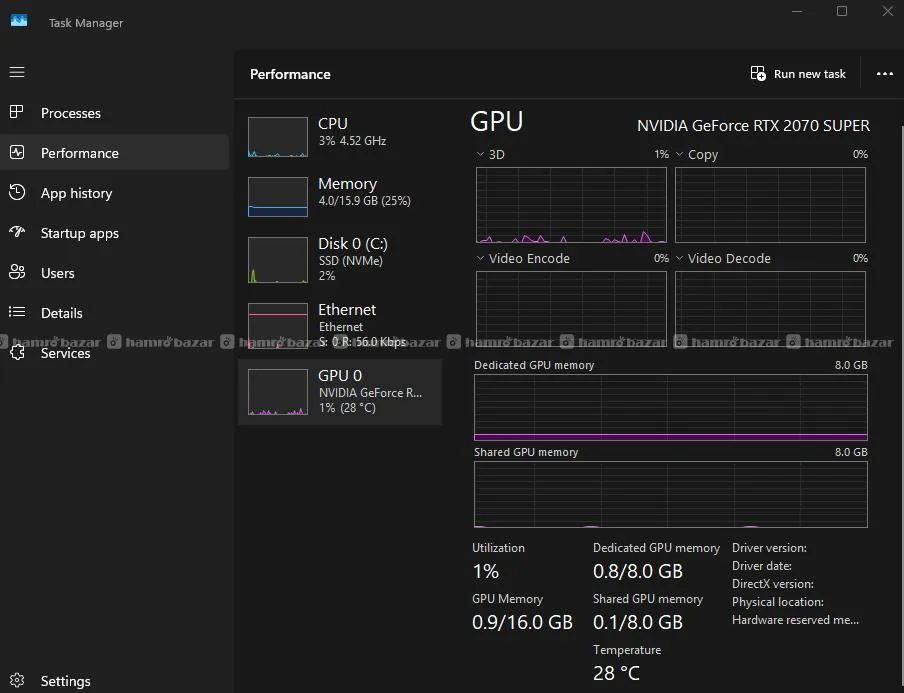This screenshot has width=904, height=693.
Task: Click the Dedicated GPU memory usage graph
Action: (671, 408)
